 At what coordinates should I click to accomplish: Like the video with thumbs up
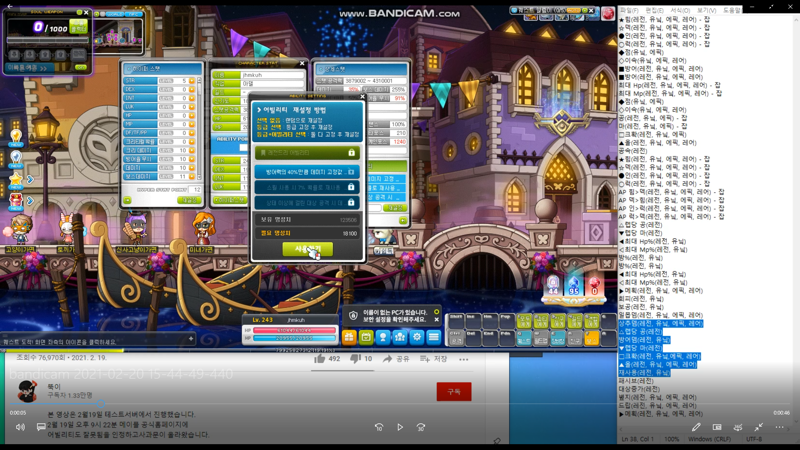(x=320, y=359)
